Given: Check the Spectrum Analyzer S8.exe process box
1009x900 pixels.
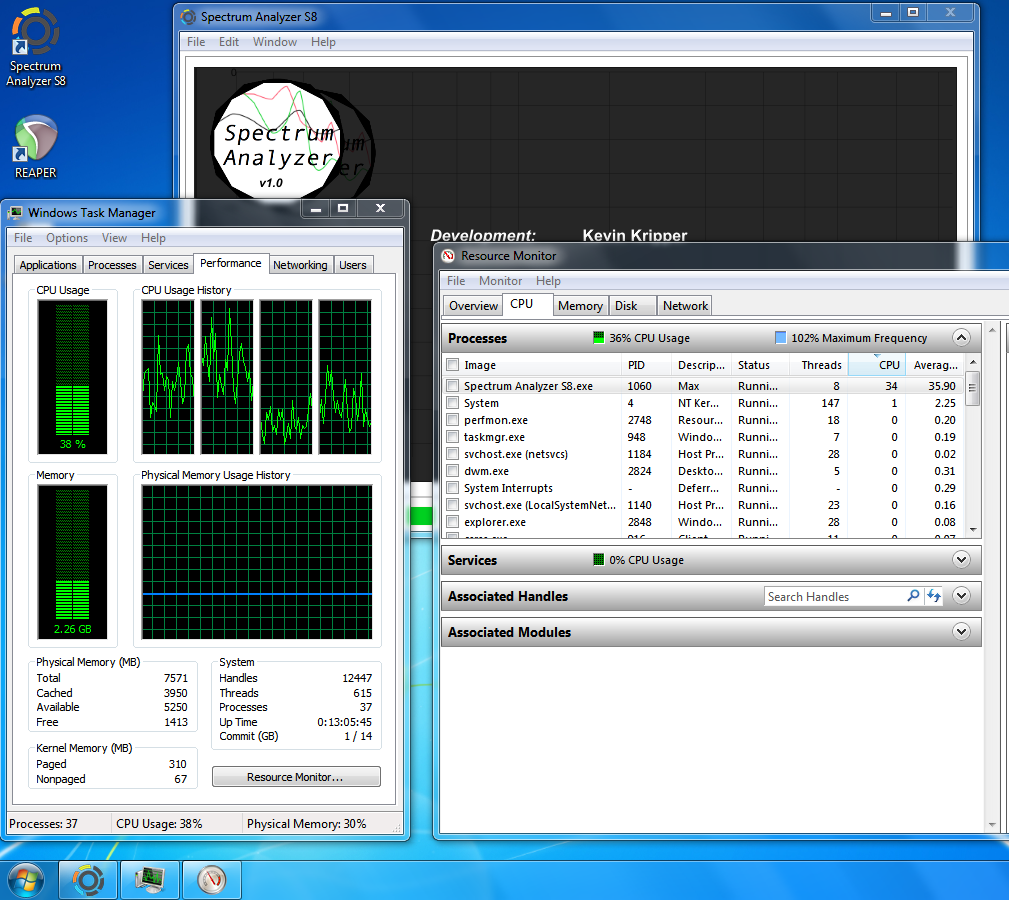Looking at the screenshot, I should pos(453,386).
